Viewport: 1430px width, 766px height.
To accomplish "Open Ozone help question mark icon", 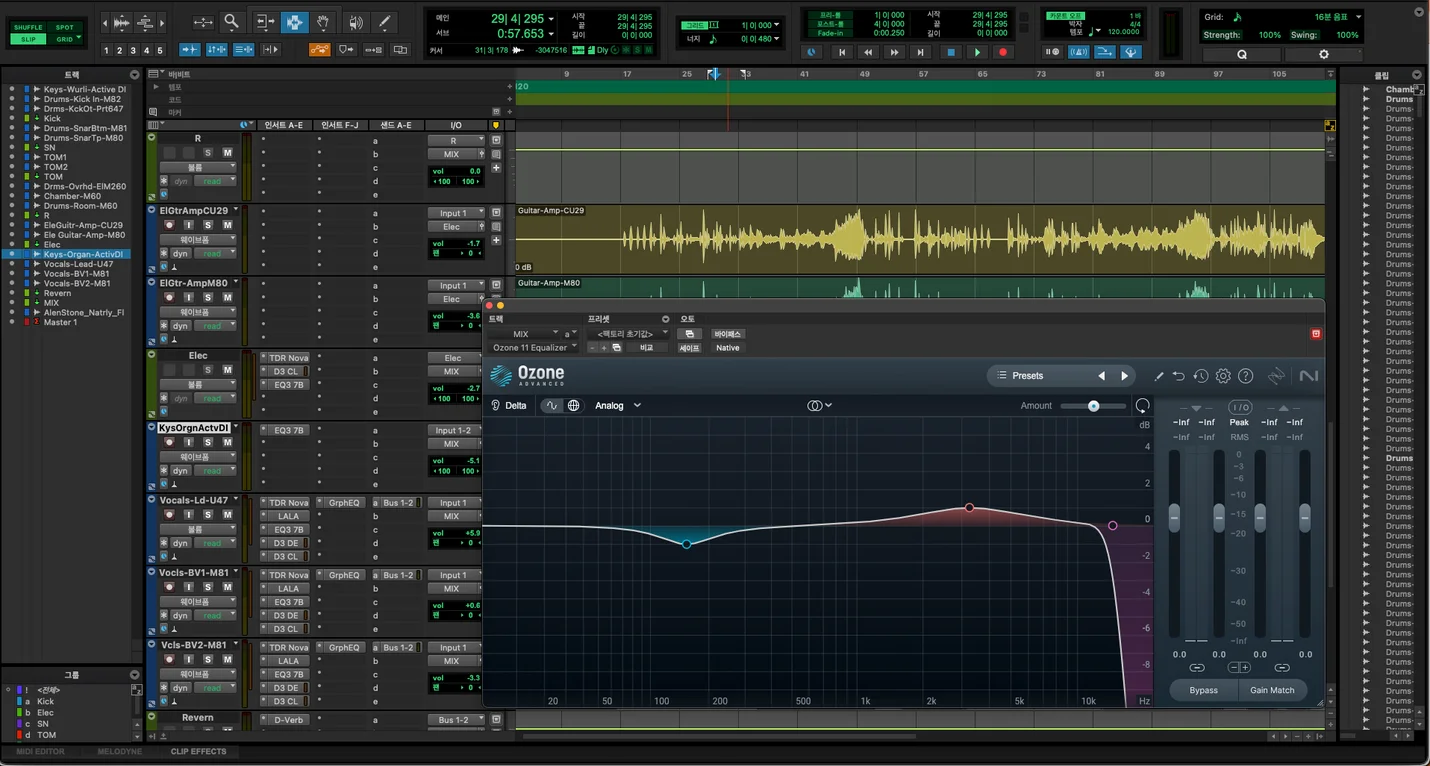I will coord(1245,376).
